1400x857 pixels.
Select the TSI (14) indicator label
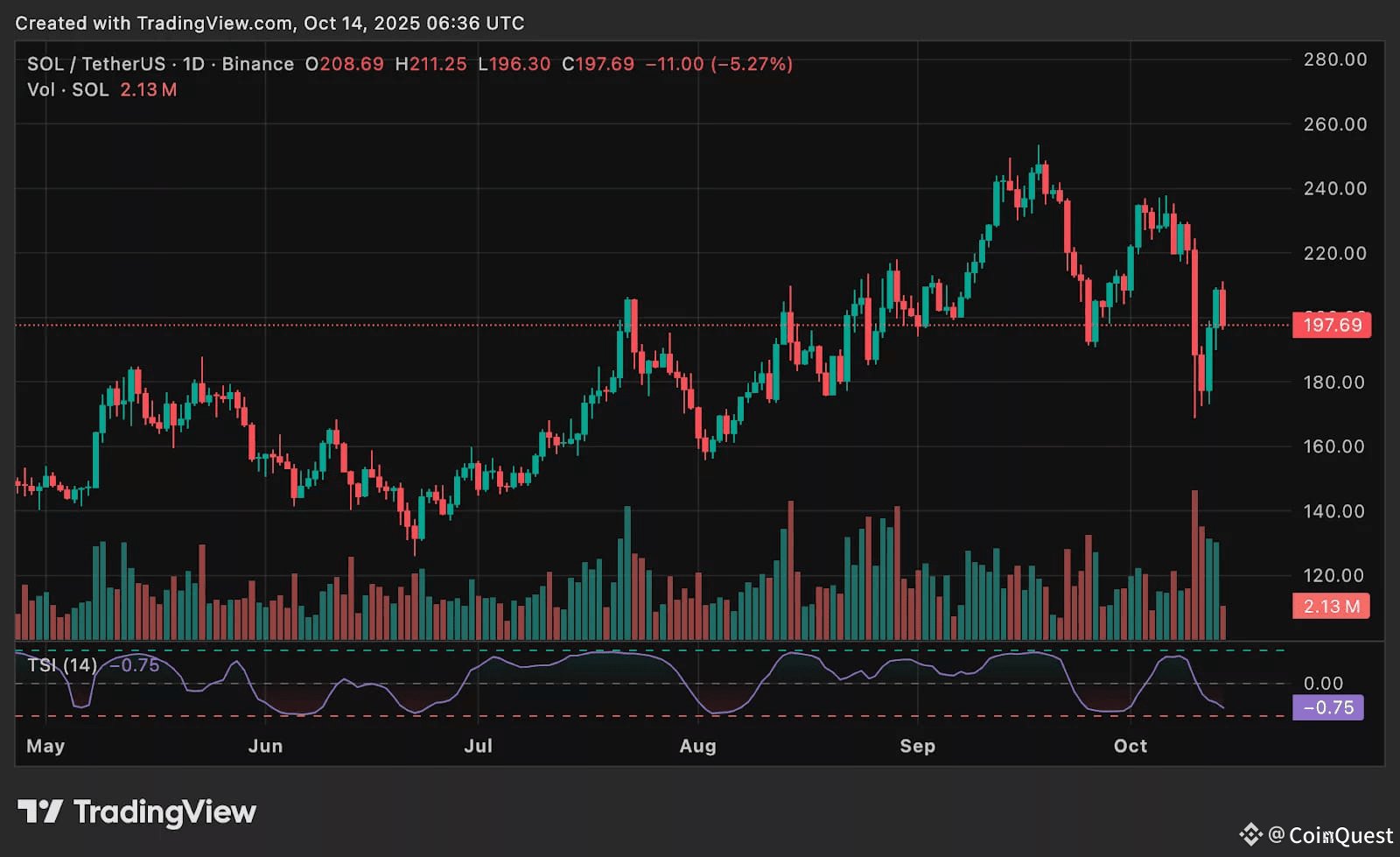click(62, 665)
